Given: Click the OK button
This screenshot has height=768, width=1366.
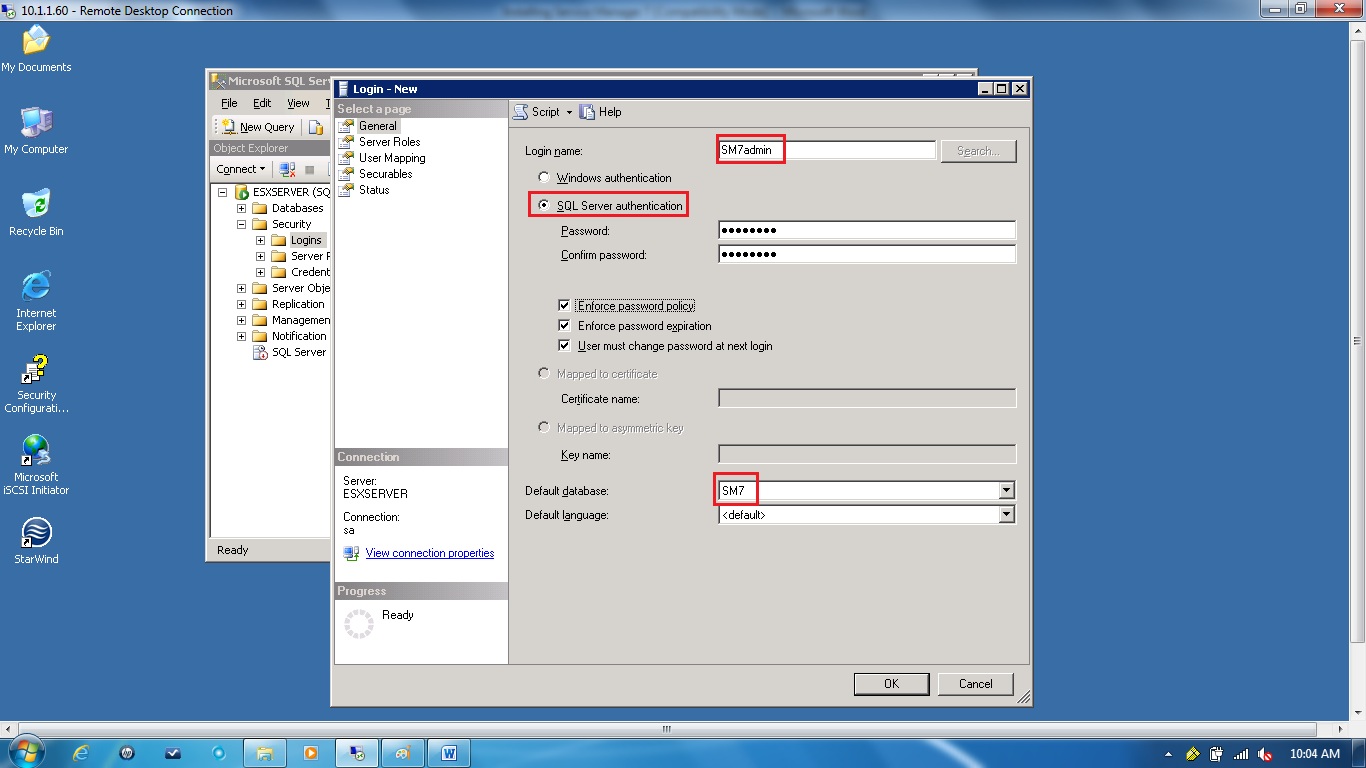Looking at the screenshot, I should pos(890,683).
